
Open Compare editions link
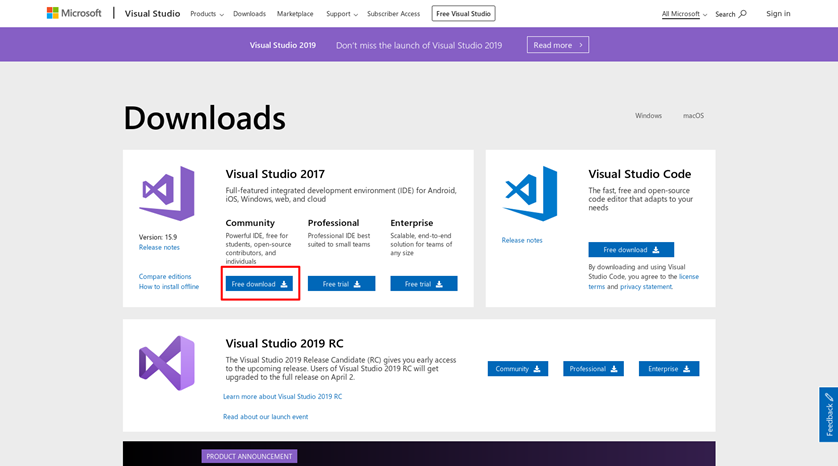tap(165, 277)
